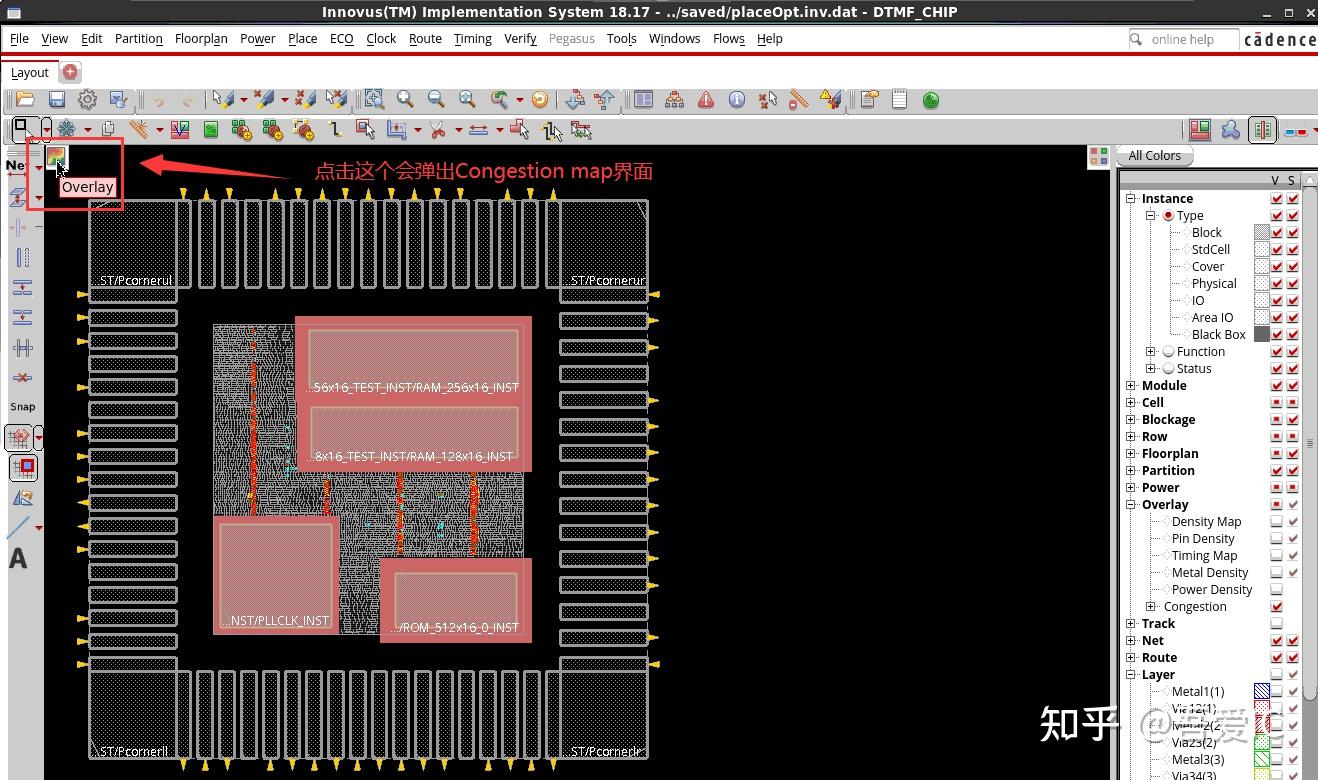1318x780 pixels.
Task: Expand the Module tree node
Action: click(1131, 386)
